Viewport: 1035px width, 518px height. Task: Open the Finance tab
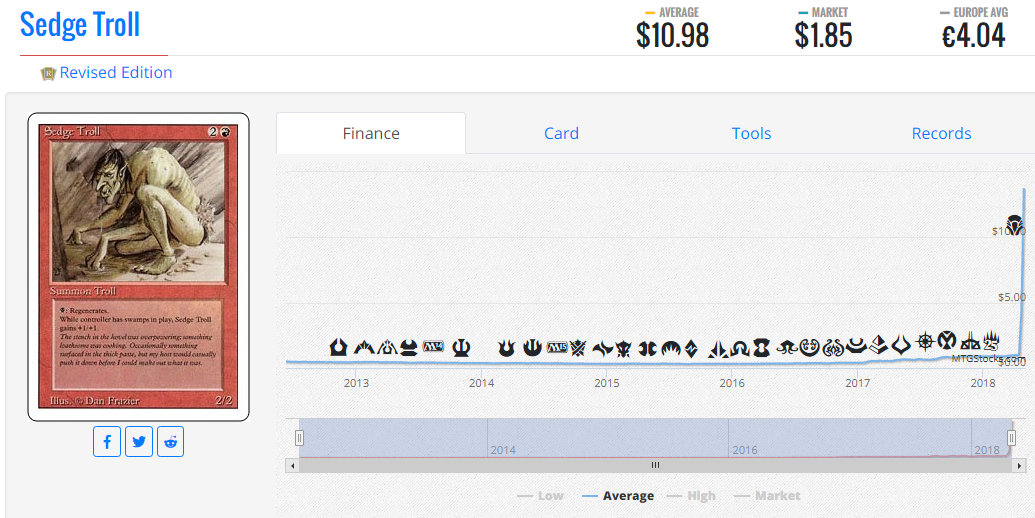click(371, 133)
